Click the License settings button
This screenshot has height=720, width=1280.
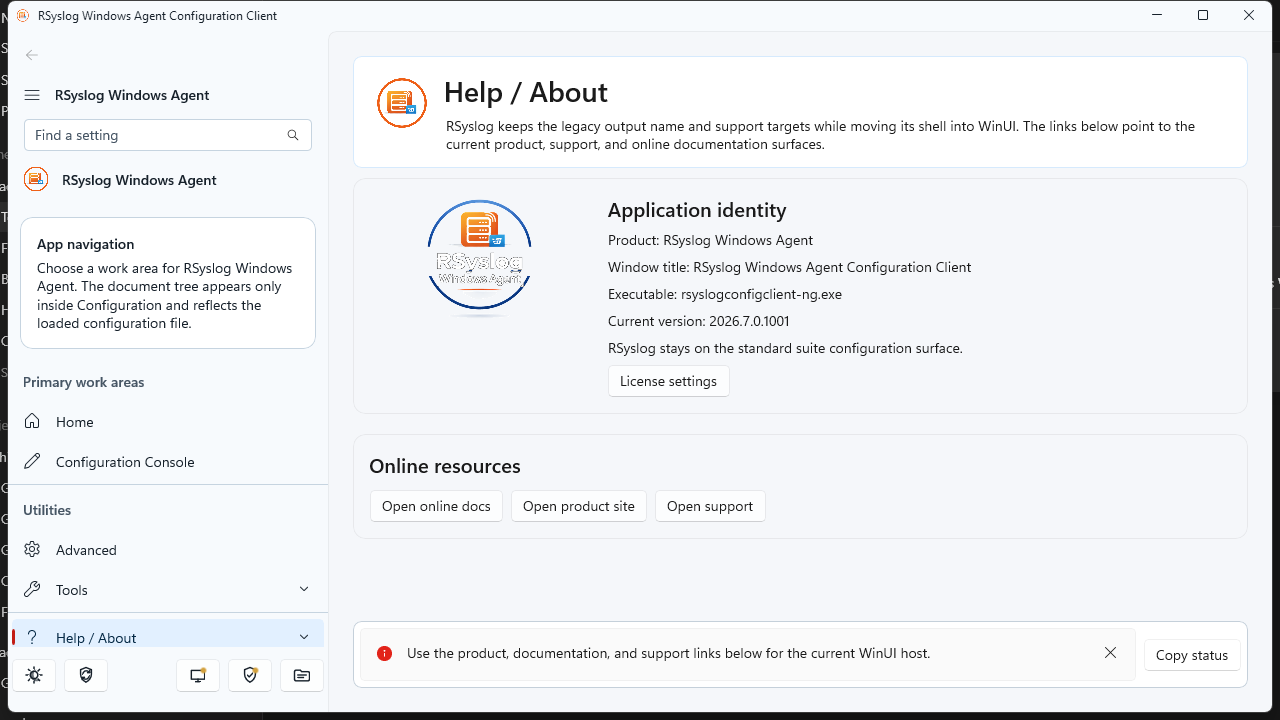[x=669, y=381]
